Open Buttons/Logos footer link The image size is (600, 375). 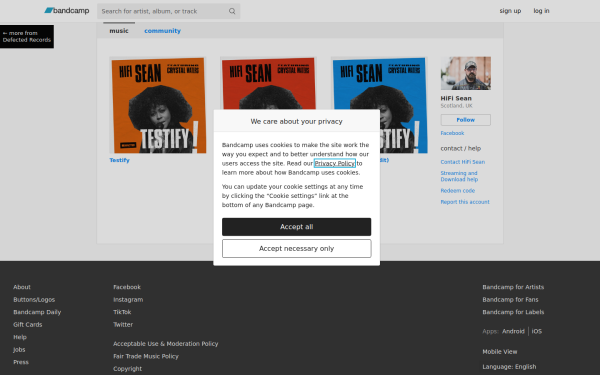pyautogui.click(x=34, y=300)
